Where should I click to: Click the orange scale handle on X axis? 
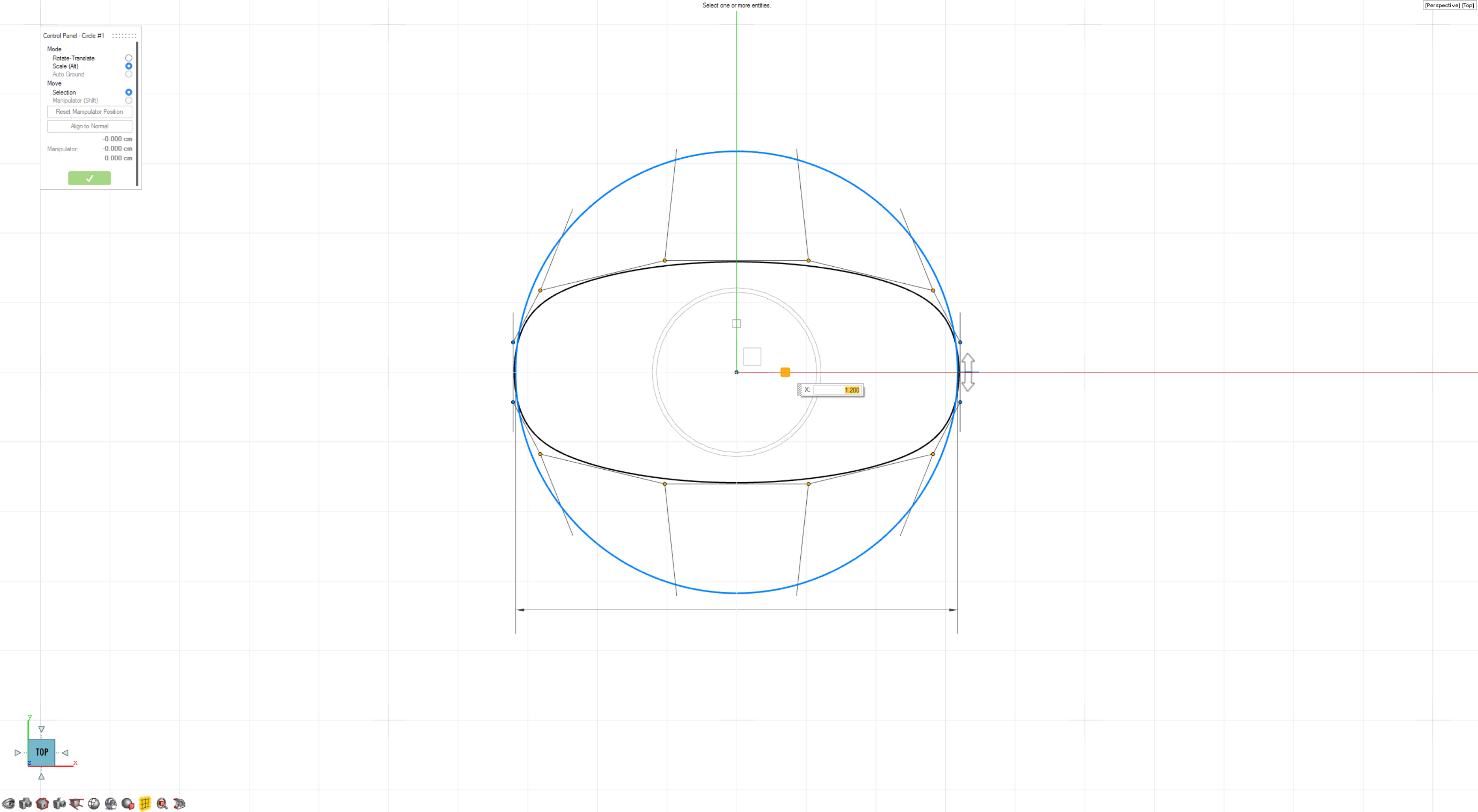(x=785, y=372)
